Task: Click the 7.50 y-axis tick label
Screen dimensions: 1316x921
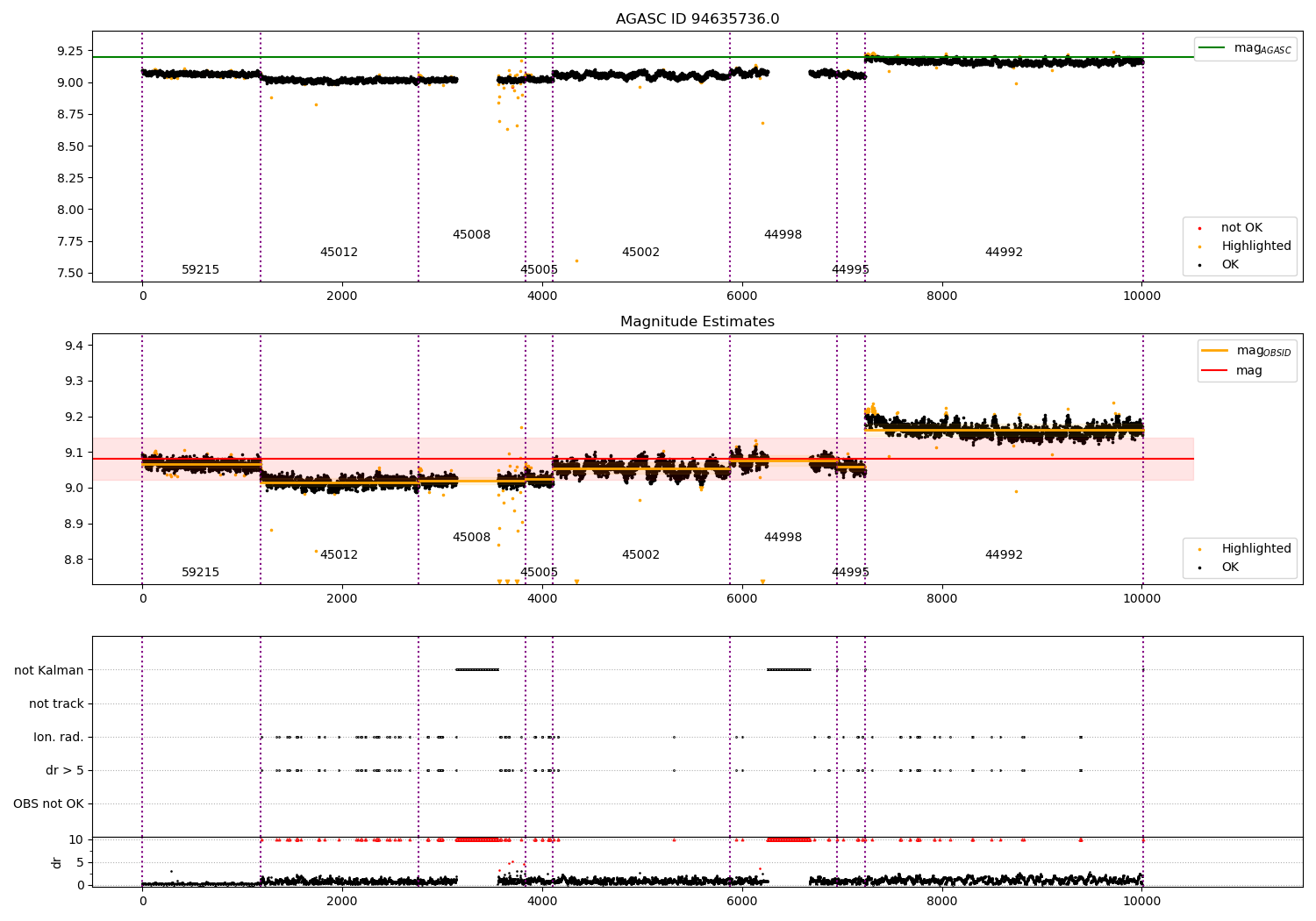Action: point(70,273)
